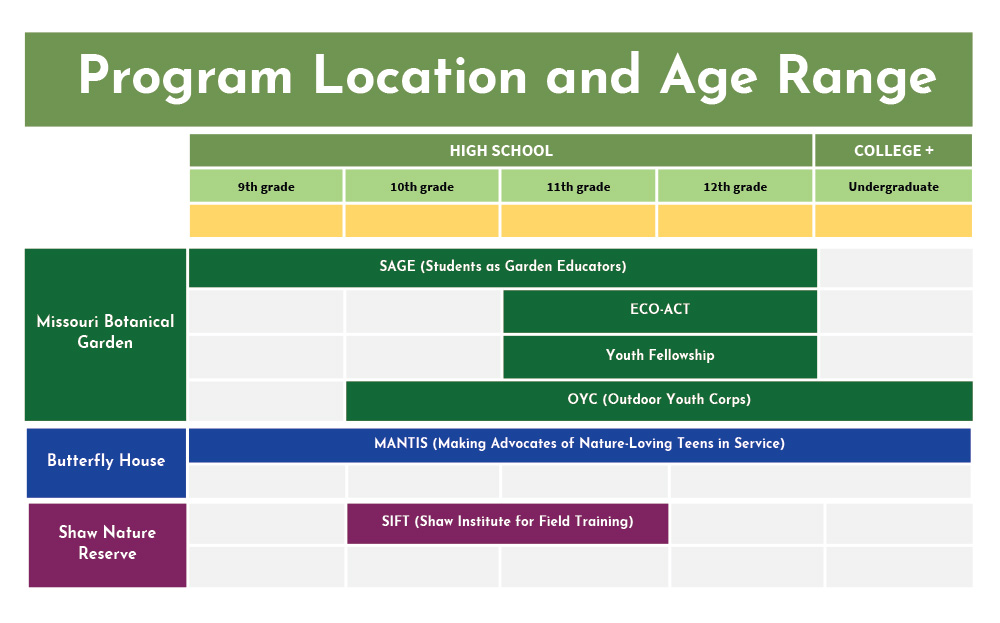Viewport: 1000px width, 623px height.
Task: Click the Shaw Nature Reserve location block
Action: (x=107, y=544)
